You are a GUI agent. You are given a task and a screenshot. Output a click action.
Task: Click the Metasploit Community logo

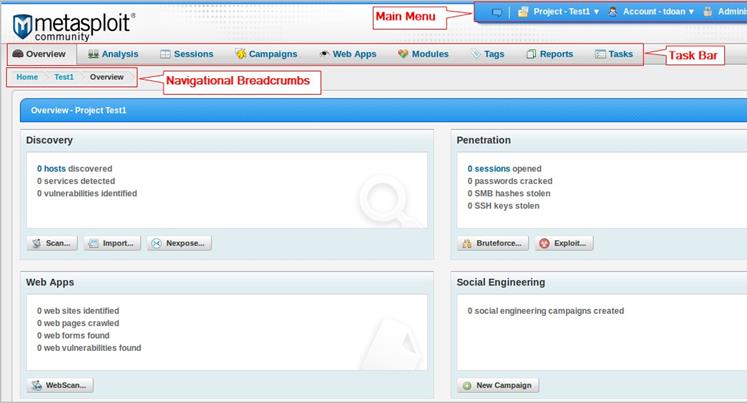pyautogui.click(x=73, y=27)
